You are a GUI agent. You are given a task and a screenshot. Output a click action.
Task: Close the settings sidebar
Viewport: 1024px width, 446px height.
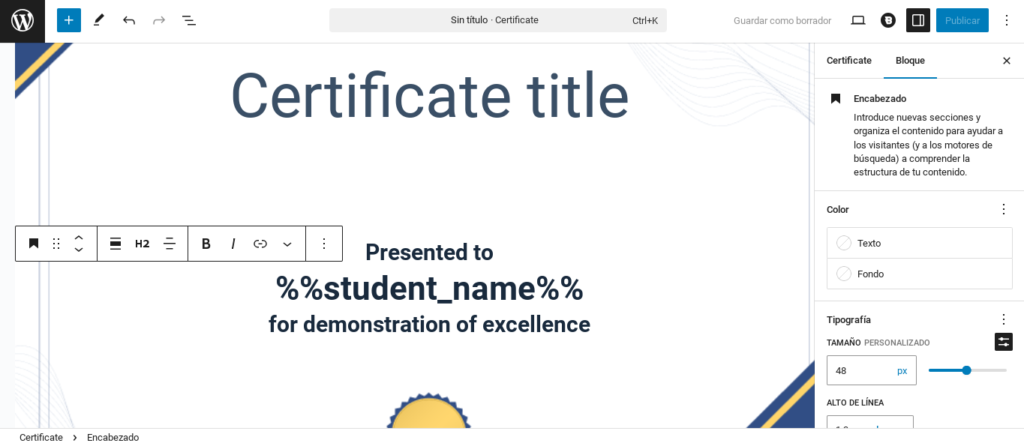[x=1006, y=61]
